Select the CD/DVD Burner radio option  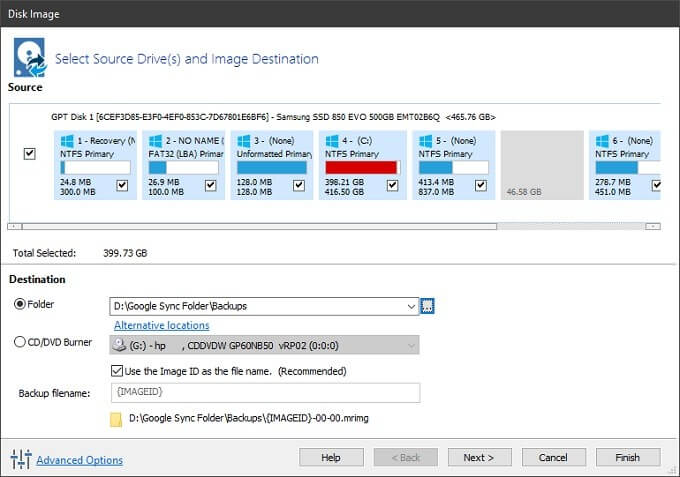19,343
